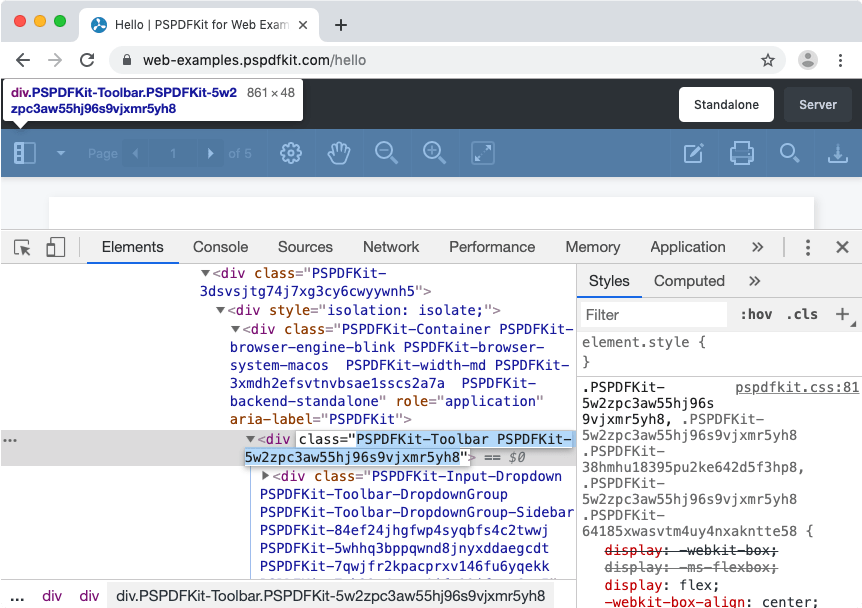The image size is (862, 608).
Task: Click the zoom-in magnifier icon
Action: (x=434, y=153)
